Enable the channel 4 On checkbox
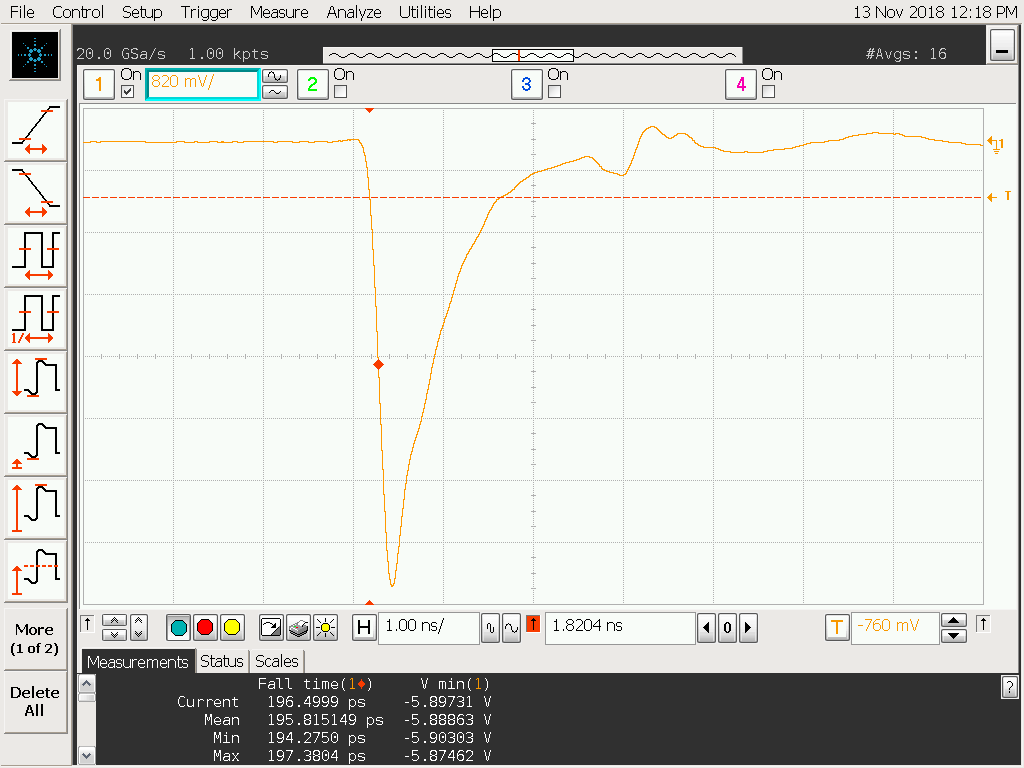Screen dimensions: 1024x768 pos(769,91)
